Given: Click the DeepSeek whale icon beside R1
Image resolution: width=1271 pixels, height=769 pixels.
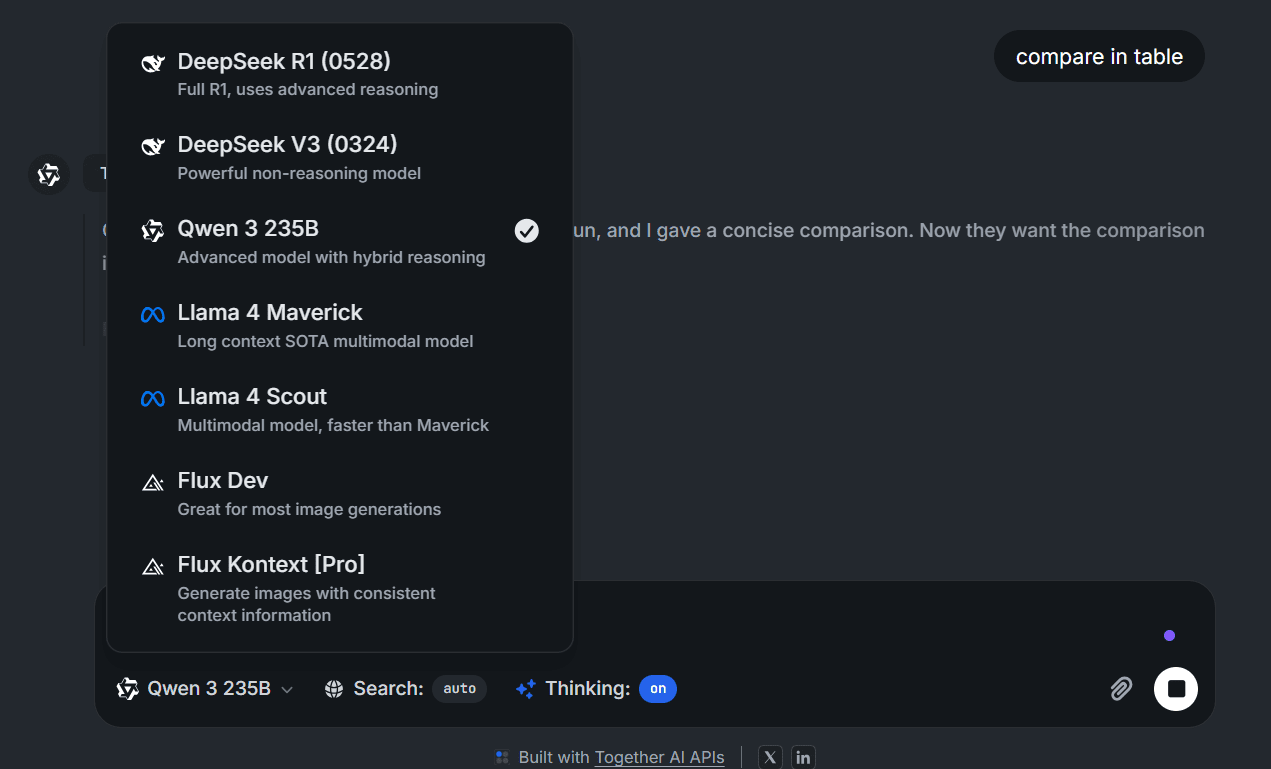Looking at the screenshot, I should tap(153, 63).
